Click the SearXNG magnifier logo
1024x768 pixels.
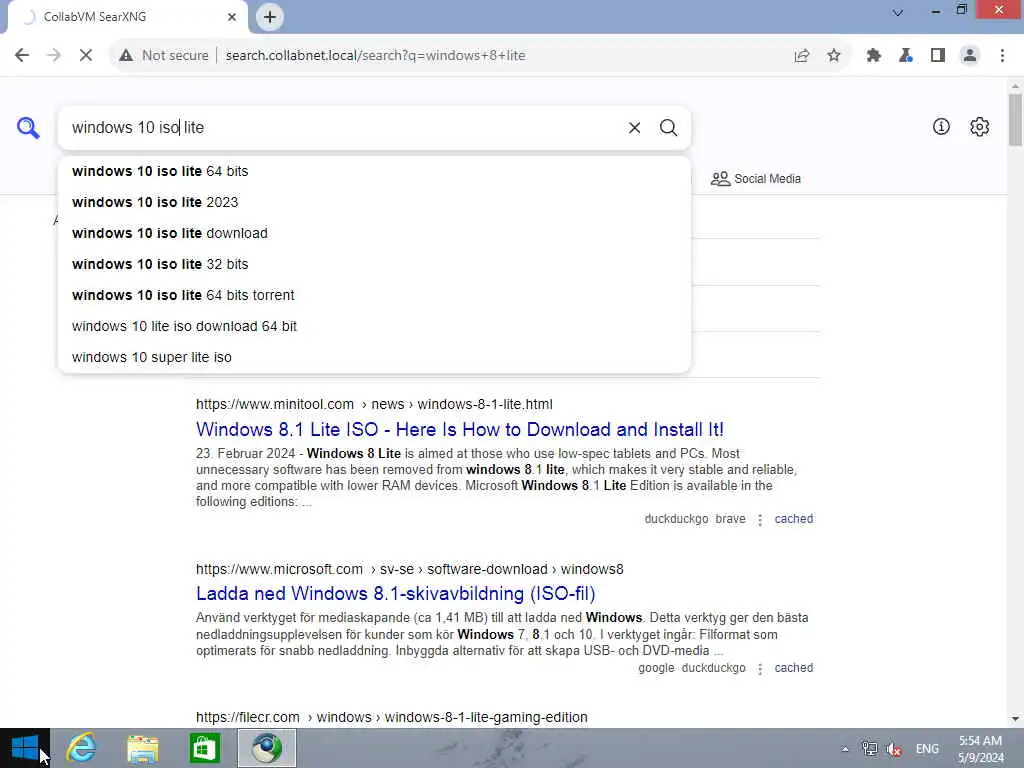[28, 127]
